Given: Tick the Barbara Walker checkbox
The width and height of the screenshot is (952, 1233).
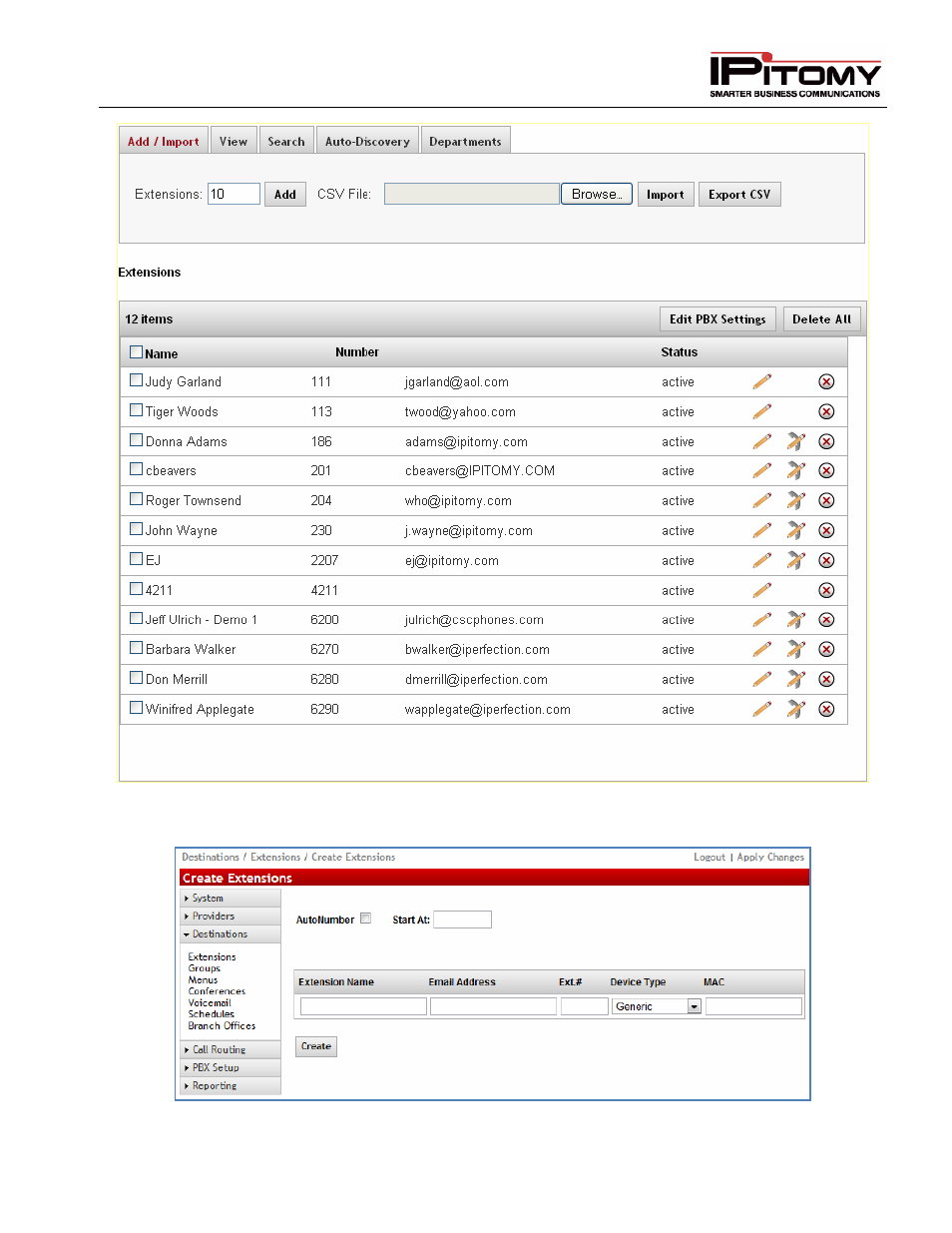Looking at the screenshot, I should coord(137,647).
